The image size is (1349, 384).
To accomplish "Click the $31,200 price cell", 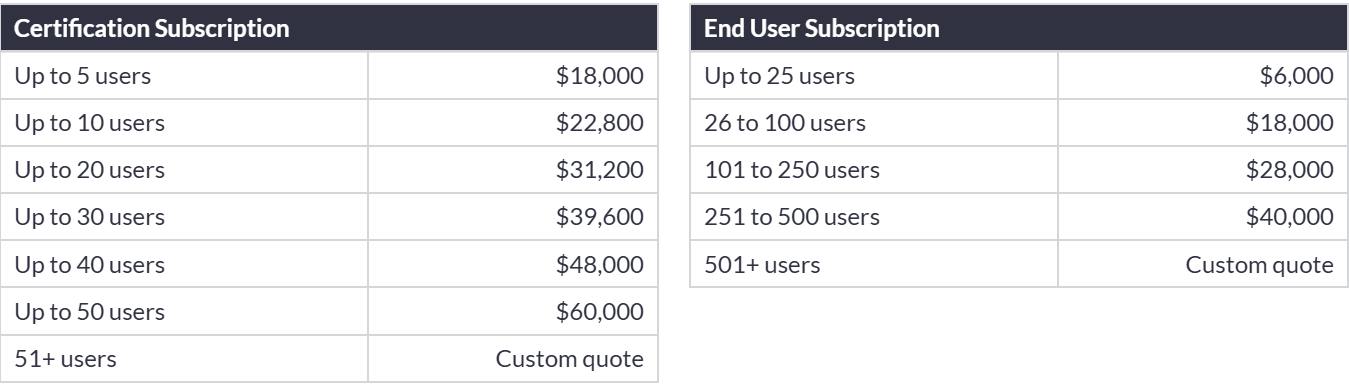I will 513,170.
